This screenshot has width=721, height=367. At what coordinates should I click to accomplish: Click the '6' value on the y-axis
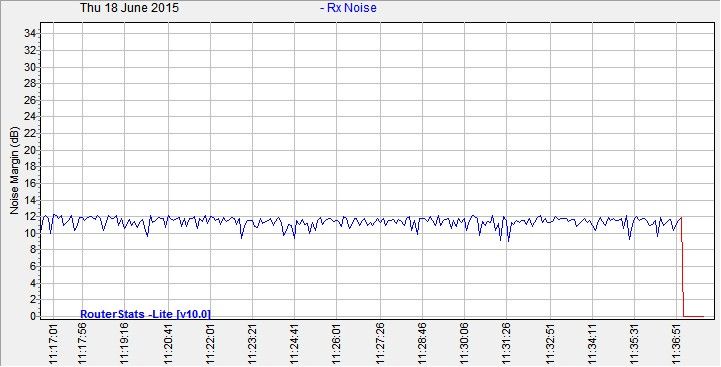pyautogui.click(x=34, y=266)
